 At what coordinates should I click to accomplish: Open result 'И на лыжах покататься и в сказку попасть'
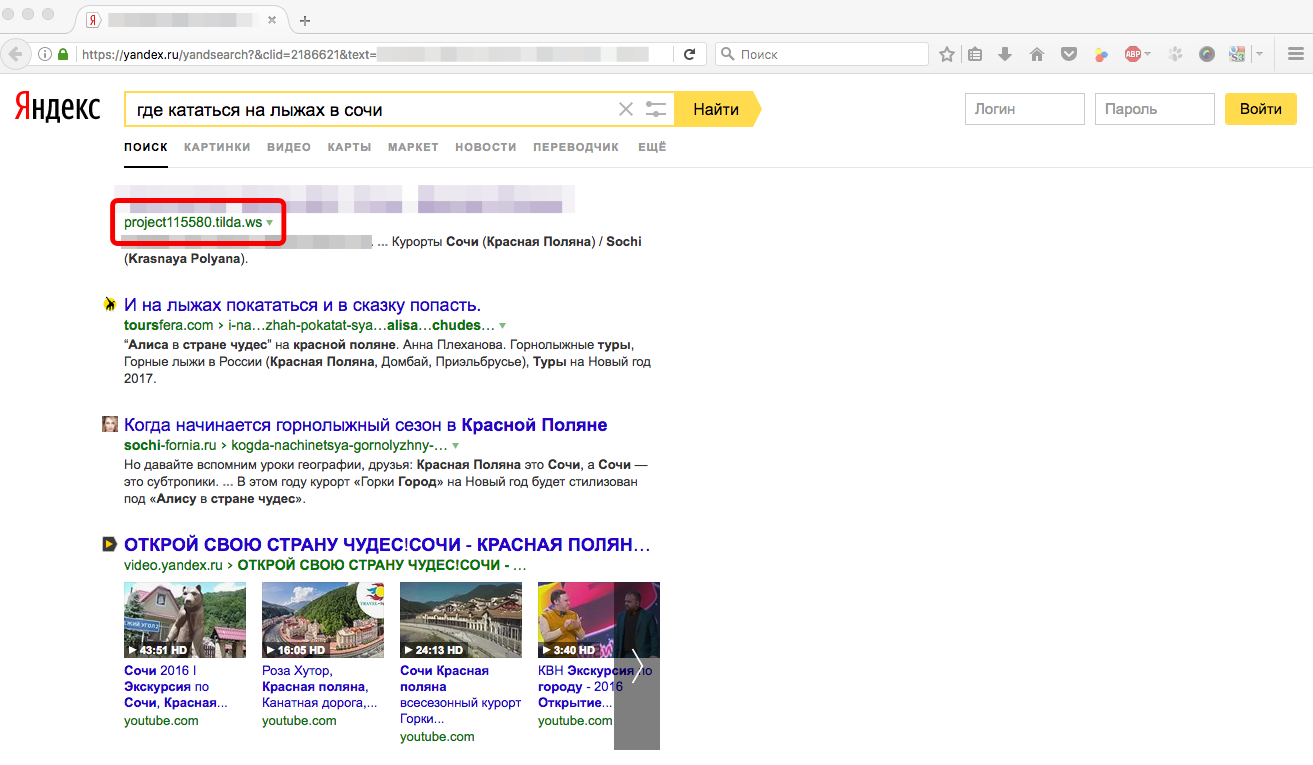pos(302,305)
